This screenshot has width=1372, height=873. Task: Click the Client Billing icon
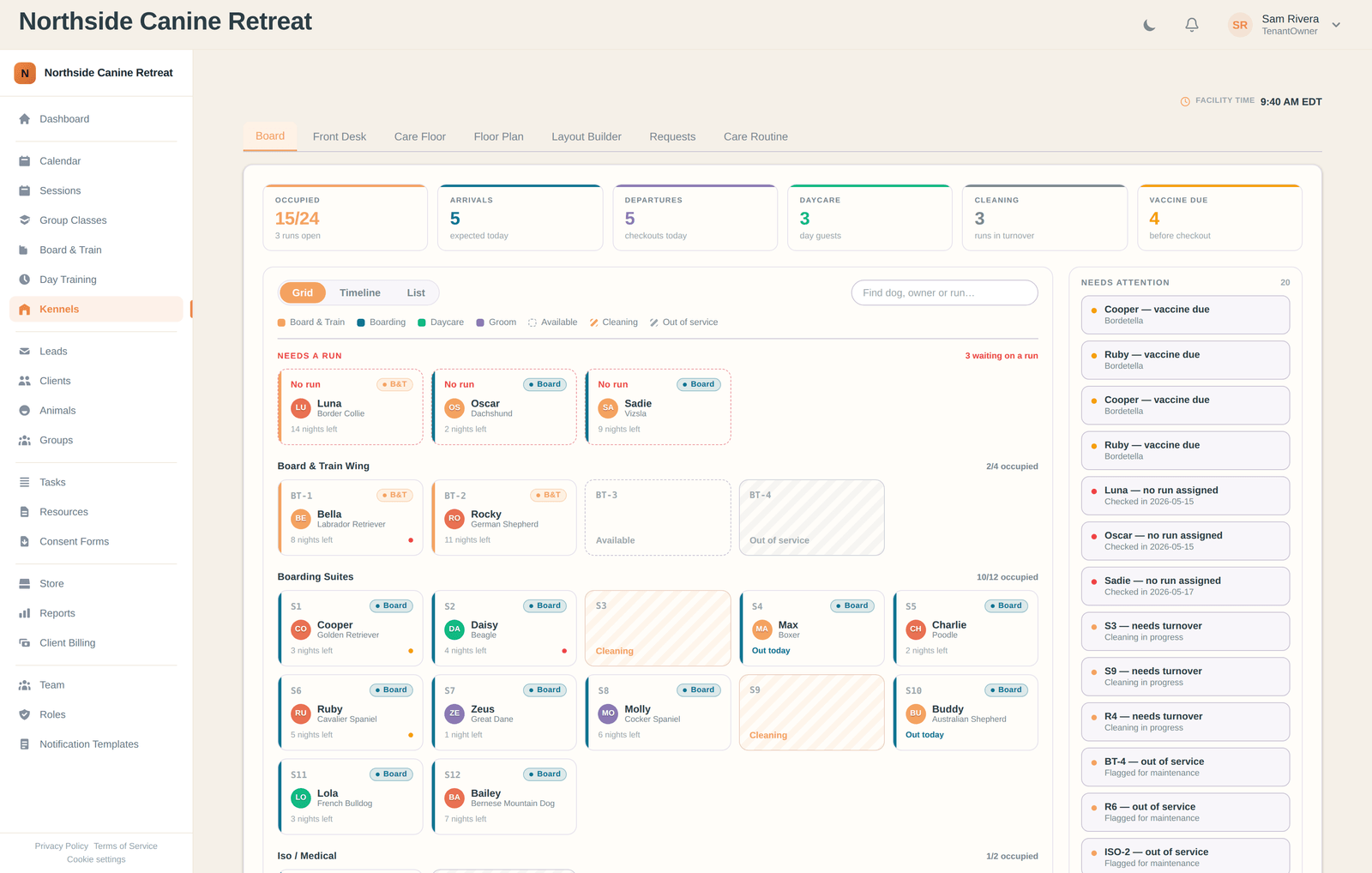(24, 643)
